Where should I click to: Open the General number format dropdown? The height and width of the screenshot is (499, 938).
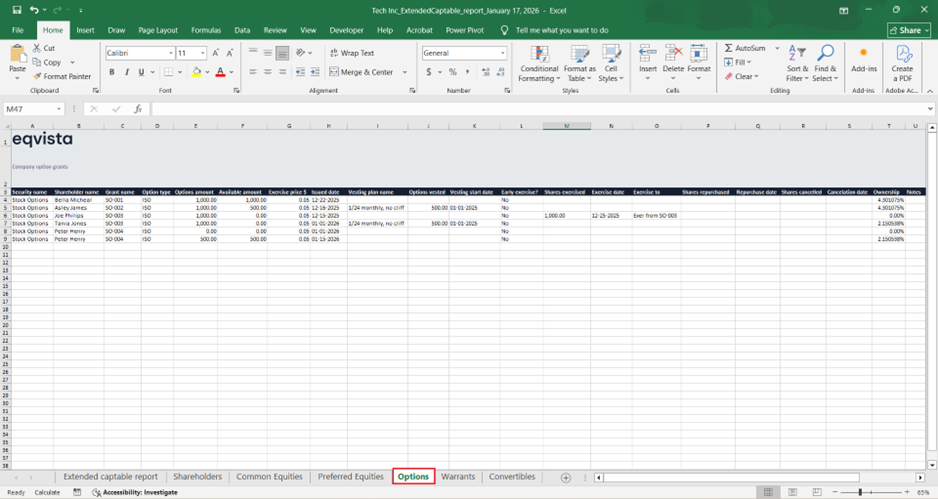coord(503,53)
